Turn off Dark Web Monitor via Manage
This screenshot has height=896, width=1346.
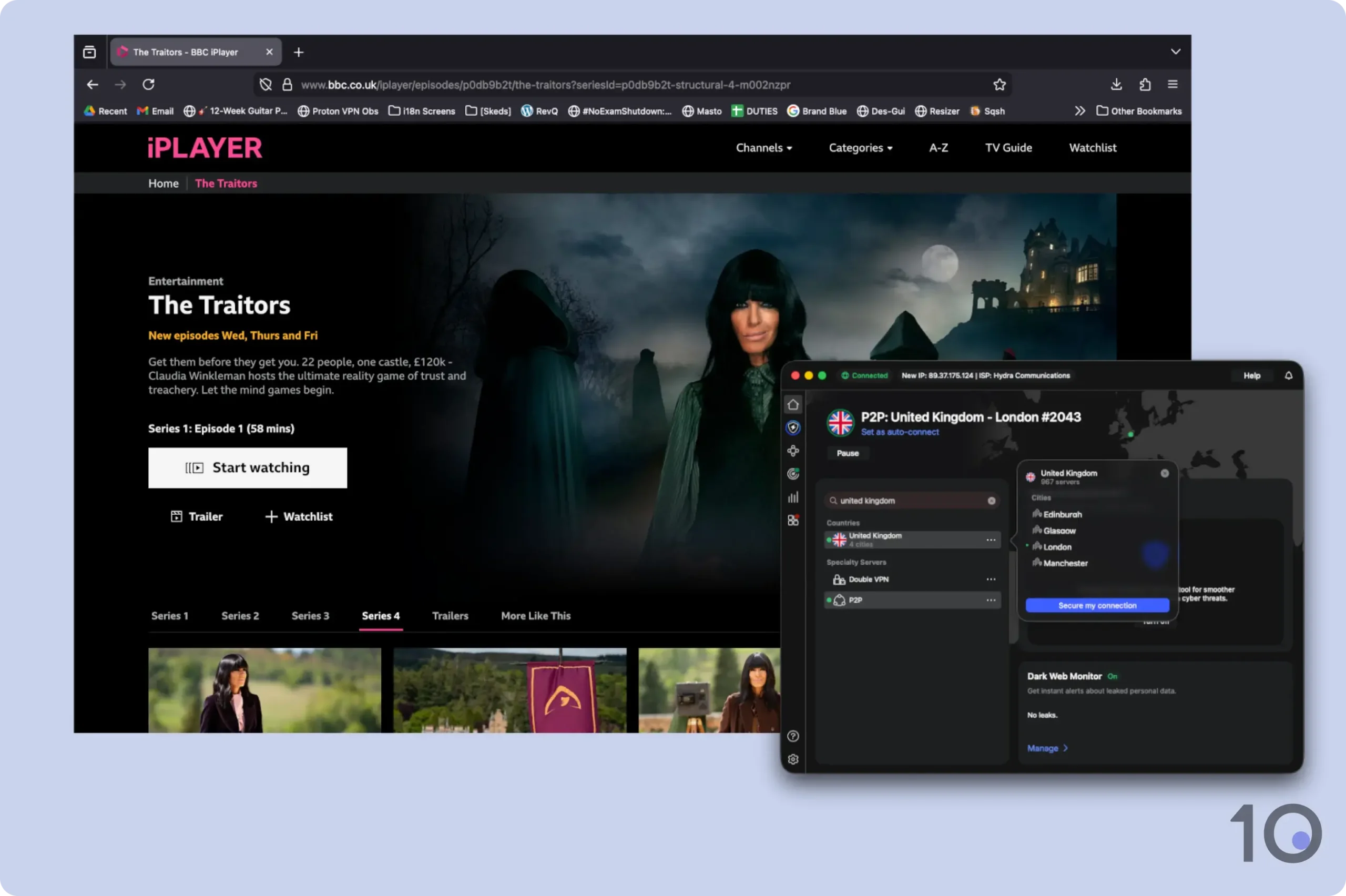pyautogui.click(x=1045, y=747)
